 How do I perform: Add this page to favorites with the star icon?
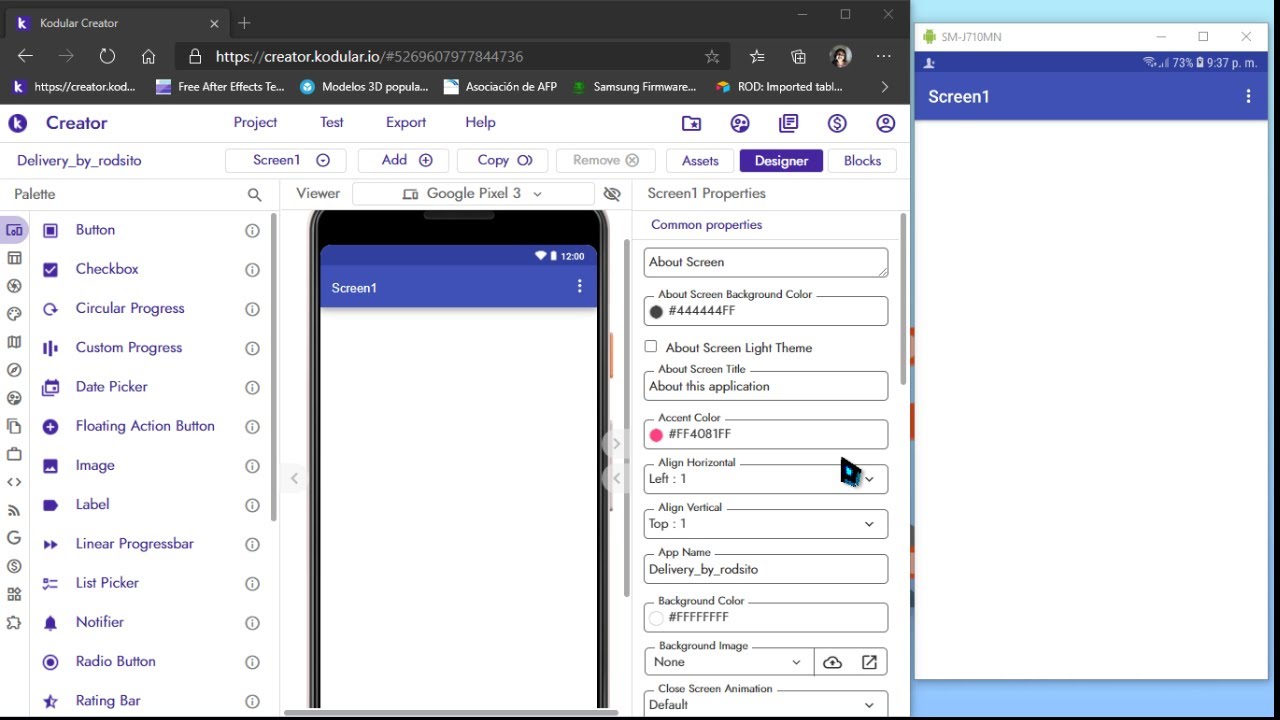712,57
